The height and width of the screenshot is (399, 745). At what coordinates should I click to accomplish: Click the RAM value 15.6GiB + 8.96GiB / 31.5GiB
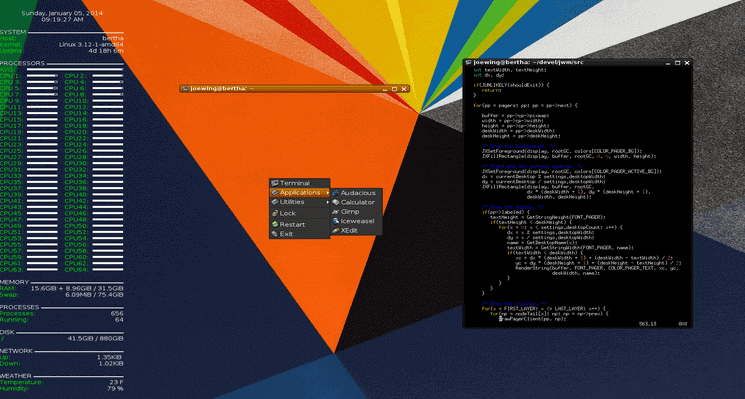(77, 289)
